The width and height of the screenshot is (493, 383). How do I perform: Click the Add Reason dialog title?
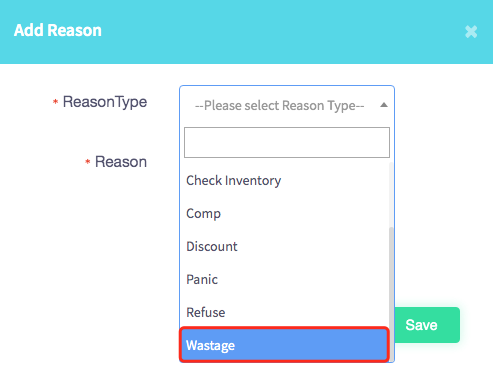pos(58,30)
